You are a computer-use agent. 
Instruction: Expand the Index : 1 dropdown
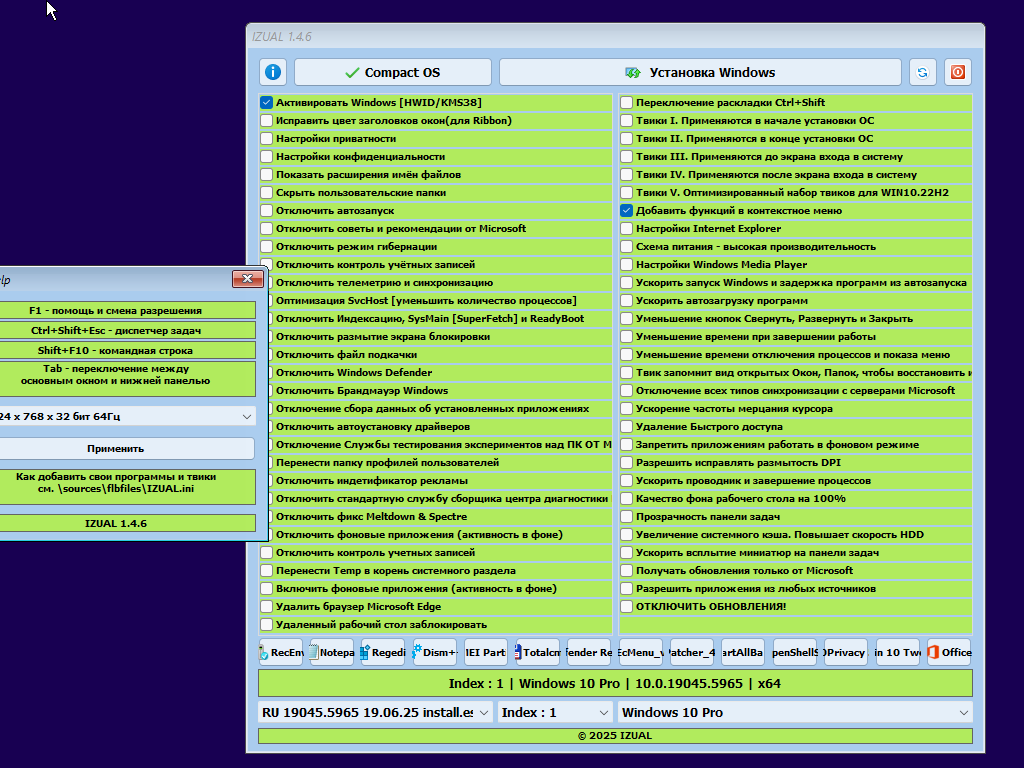coord(554,712)
